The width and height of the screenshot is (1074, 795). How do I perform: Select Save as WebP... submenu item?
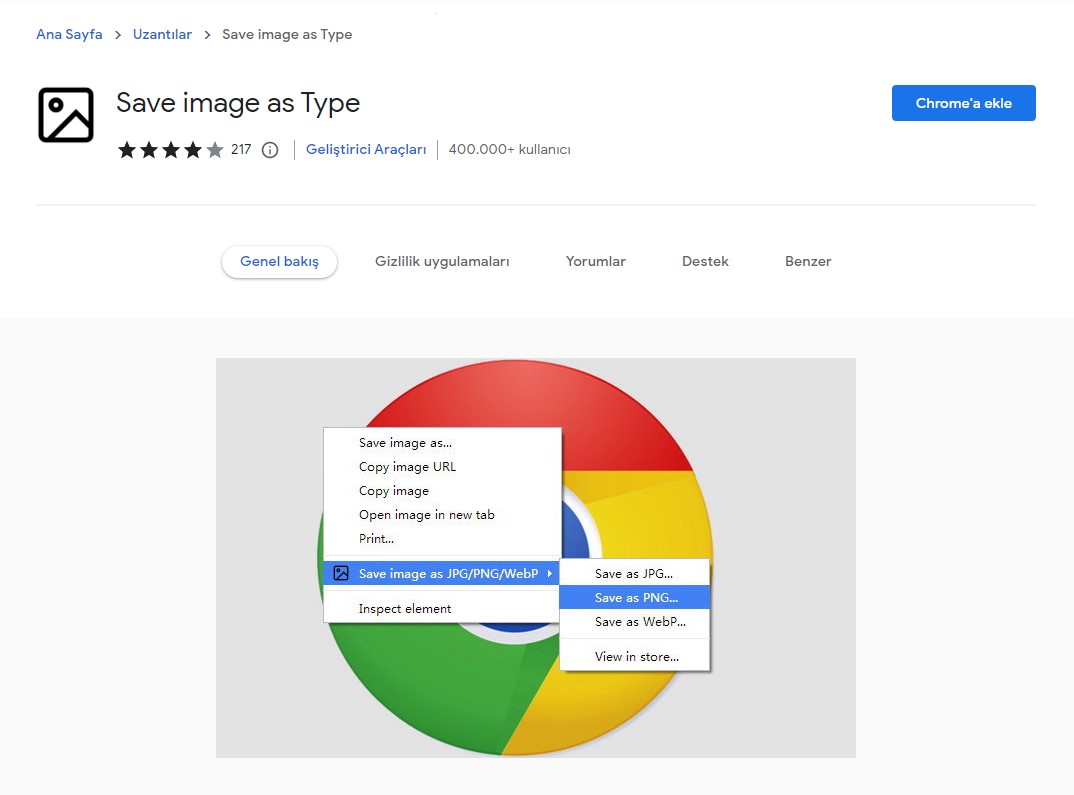[634, 622]
